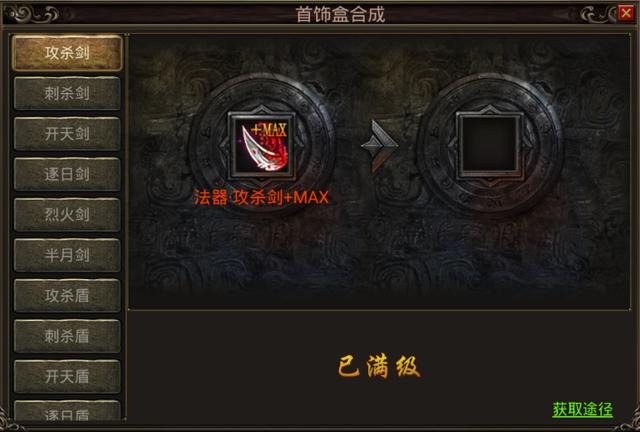Image resolution: width=640 pixels, height=432 pixels.
Task: Click the right circular stone ring frame
Action: (x=489, y=145)
